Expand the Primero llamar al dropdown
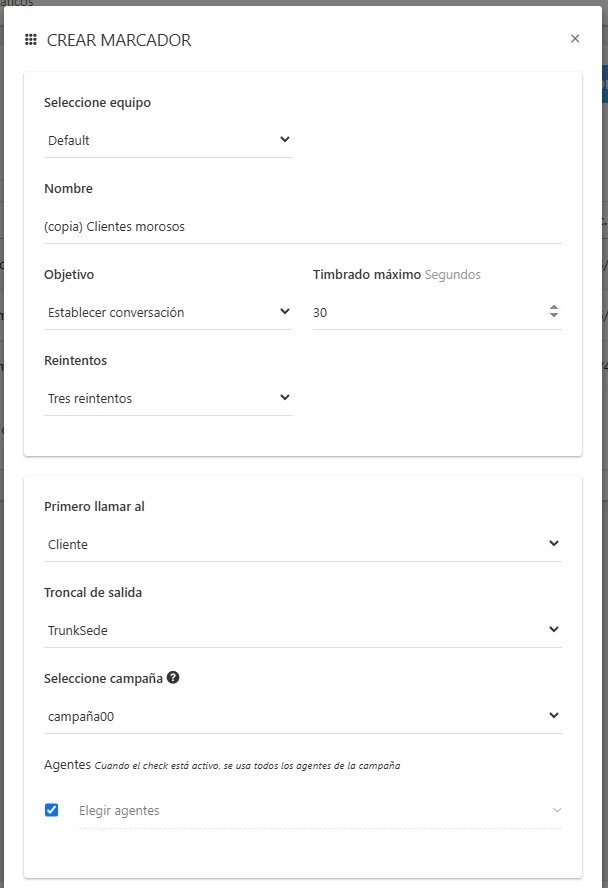Image resolution: width=608 pixels, height=888 pixels. [x=303, y=544]
